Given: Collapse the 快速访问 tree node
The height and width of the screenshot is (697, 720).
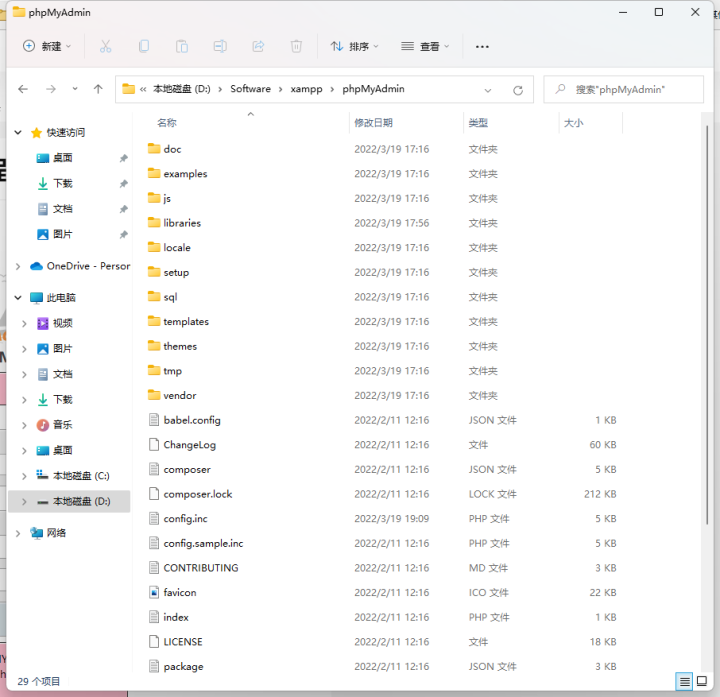Looking at the screenshot, I should point(18,133).
